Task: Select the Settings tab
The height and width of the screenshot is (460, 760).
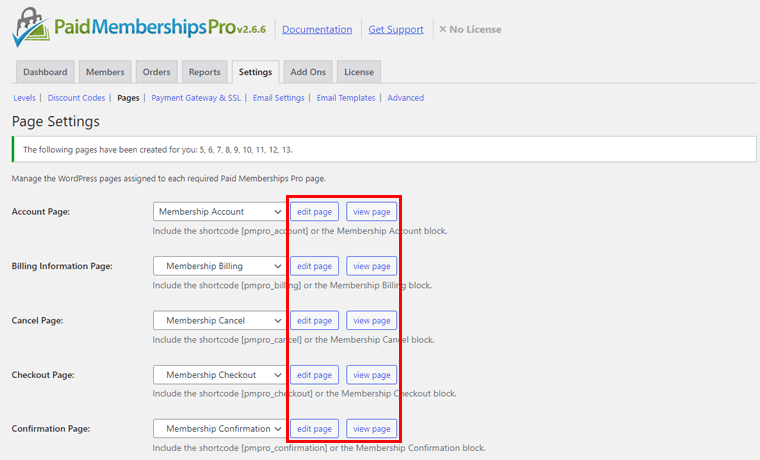Action: point(255,72)
